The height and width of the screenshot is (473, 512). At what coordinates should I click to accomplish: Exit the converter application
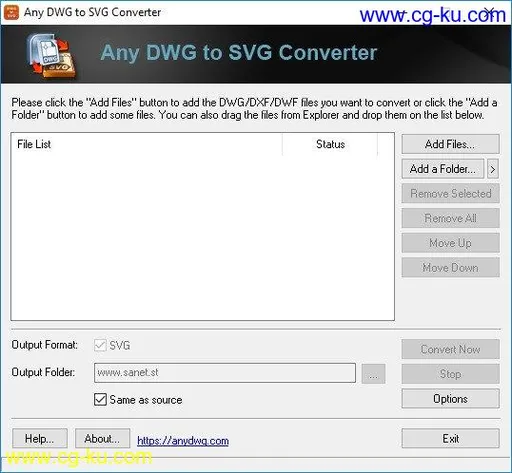coord(450,438)
